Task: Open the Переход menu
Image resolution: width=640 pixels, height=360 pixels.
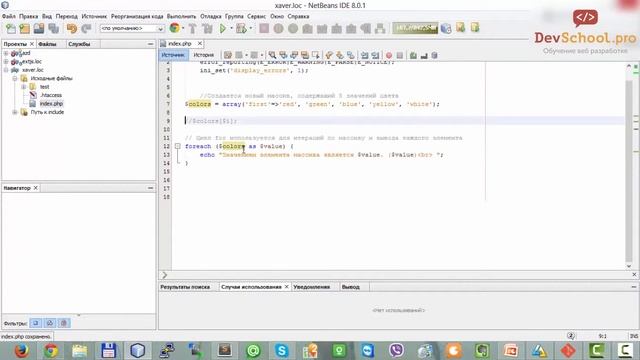Action: (x=67, y=16)
